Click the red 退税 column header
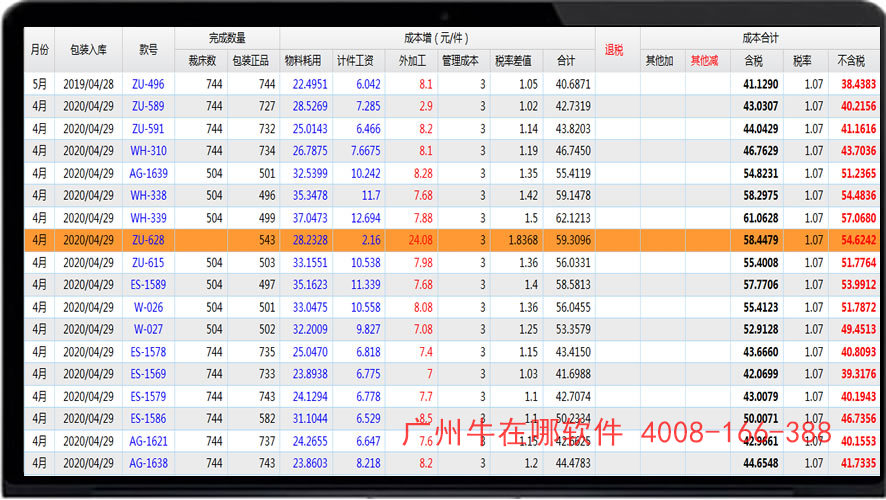The width and height of the screenshot is (886, 500). point(614,50)
